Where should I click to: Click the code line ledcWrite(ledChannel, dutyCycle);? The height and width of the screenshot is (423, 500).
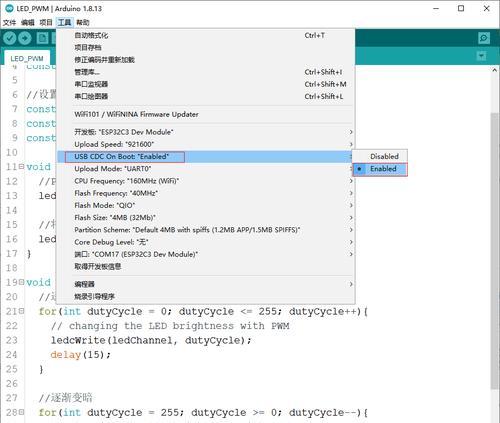point(151,340)
